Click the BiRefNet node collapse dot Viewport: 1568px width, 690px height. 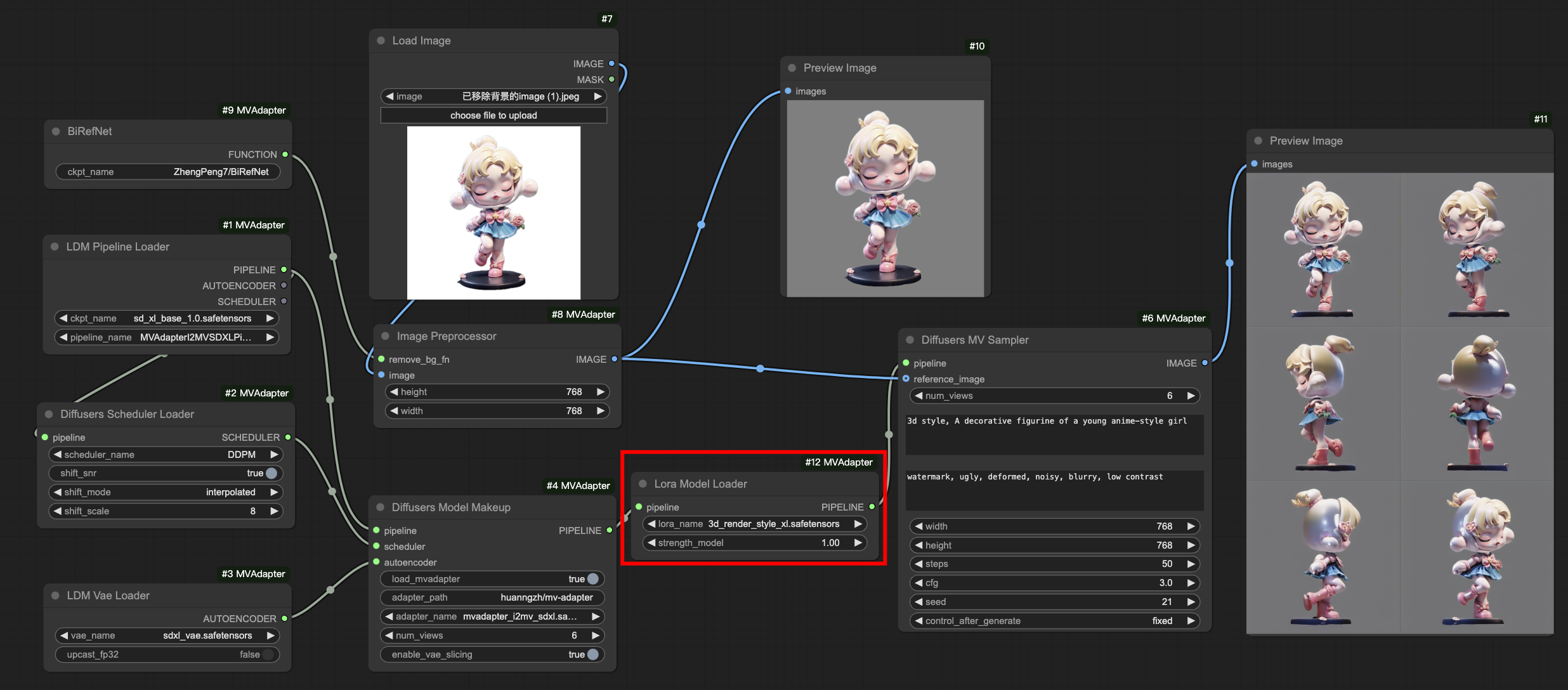tap(56, 131)
